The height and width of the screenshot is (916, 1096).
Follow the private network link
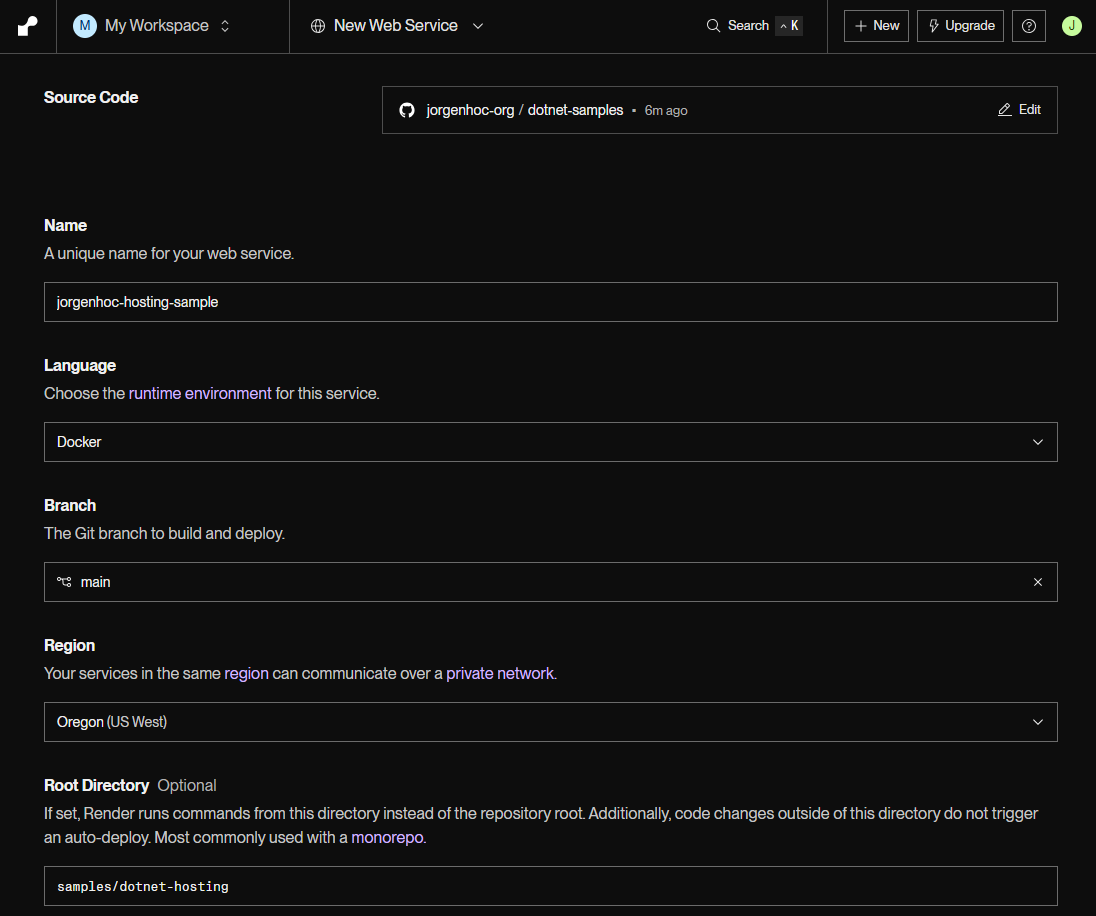point(500,673)
